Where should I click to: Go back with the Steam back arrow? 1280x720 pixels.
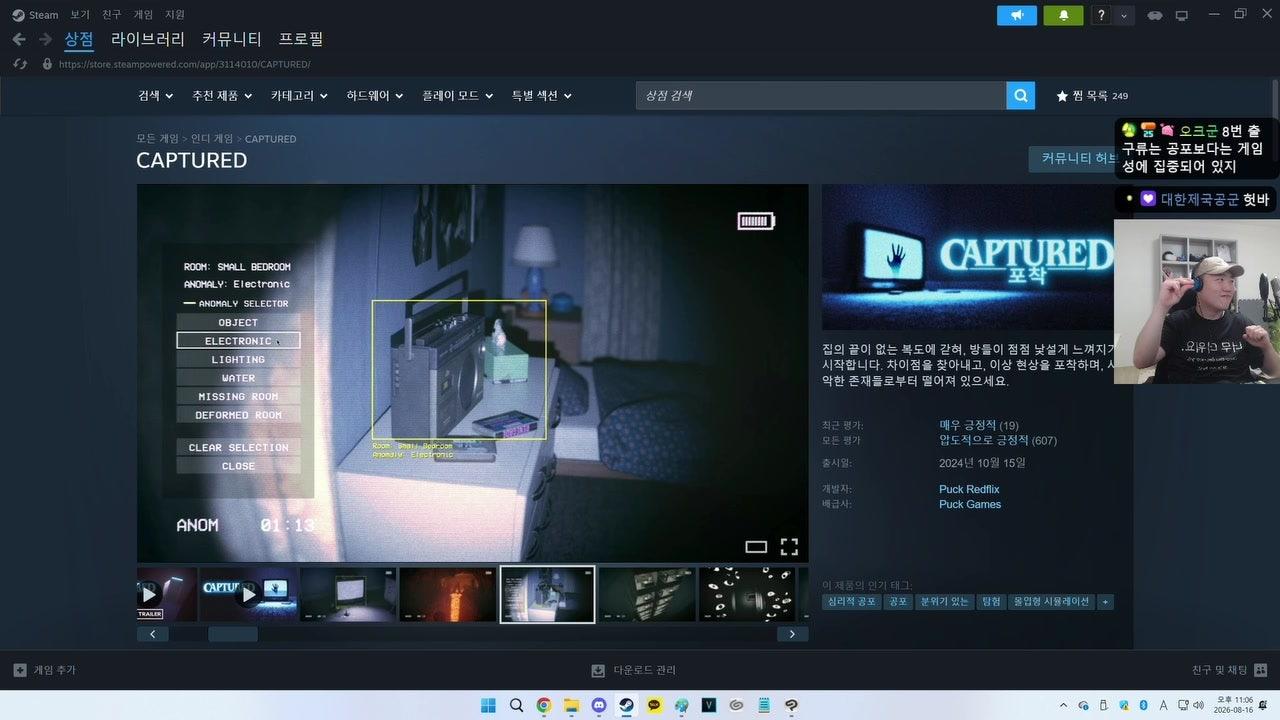[x=19, y=39]
